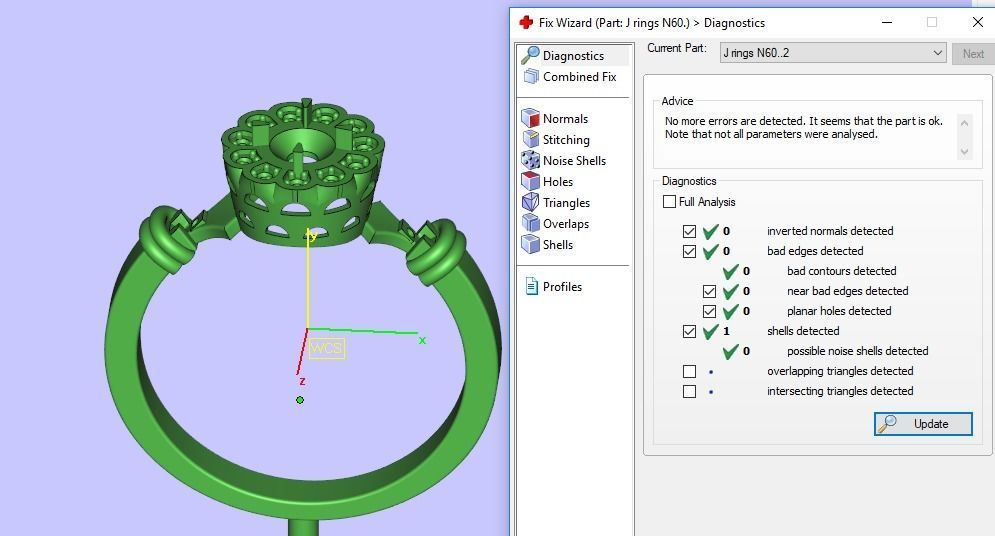This screenshot has height=536, width=995.
Task: Select the Holes step
Action: coord(558,181)
